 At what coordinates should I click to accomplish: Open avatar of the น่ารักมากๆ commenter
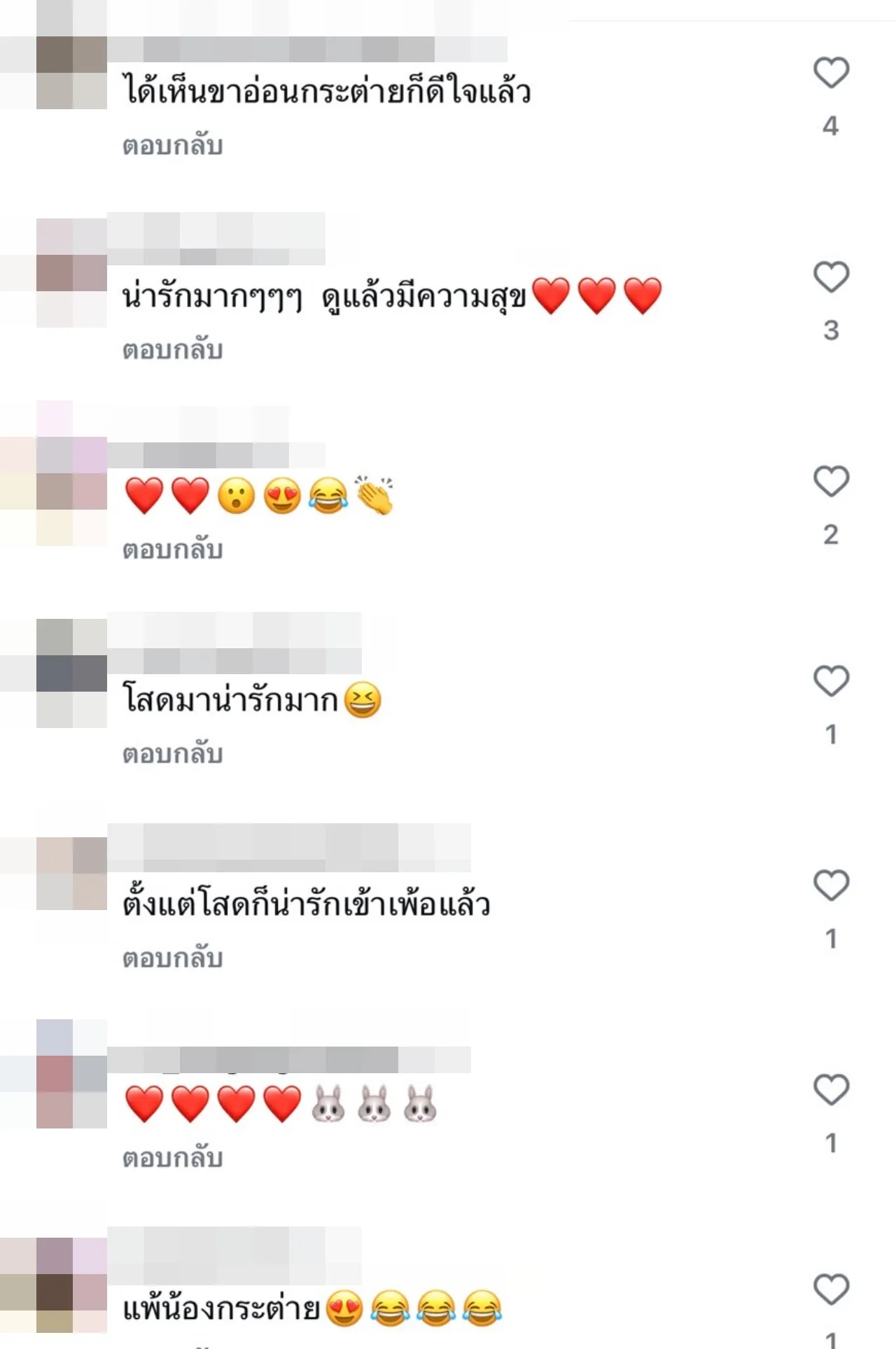(x=71, y=273)
